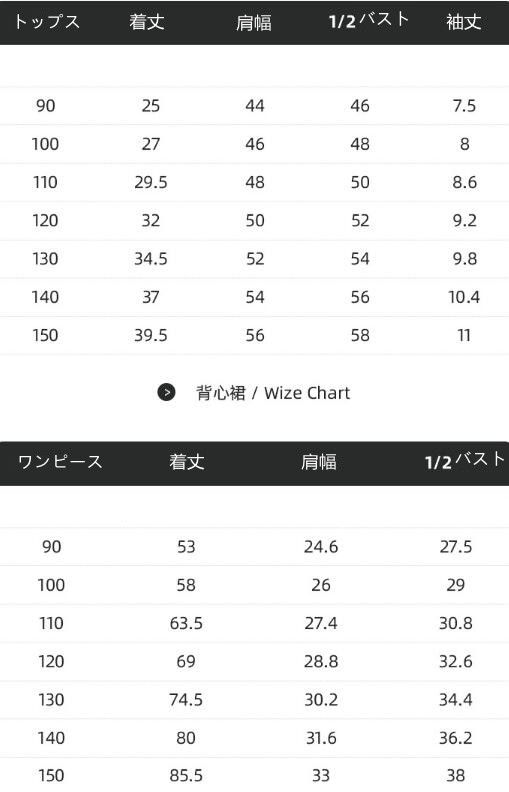Click the 28.8 shoulder width value
The width and height of the screenshot is (509, 792).
click(x=321, y=661)
